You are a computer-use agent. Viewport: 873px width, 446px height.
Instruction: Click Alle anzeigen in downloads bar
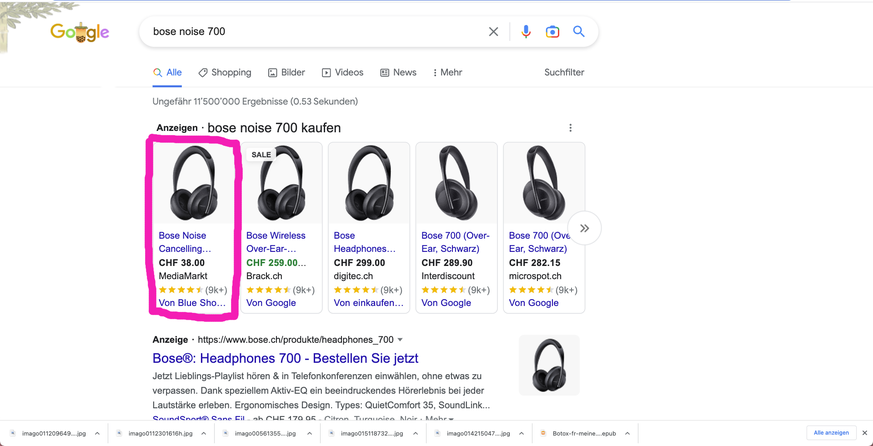point(831,433)
